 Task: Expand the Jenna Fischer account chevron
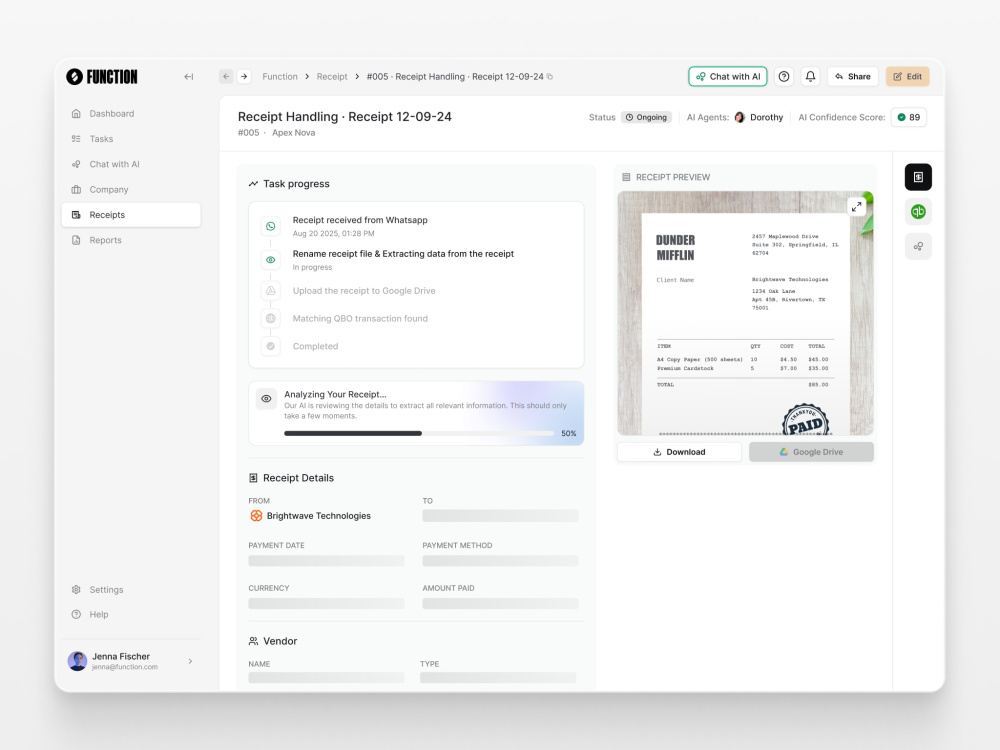coord(190,661)
